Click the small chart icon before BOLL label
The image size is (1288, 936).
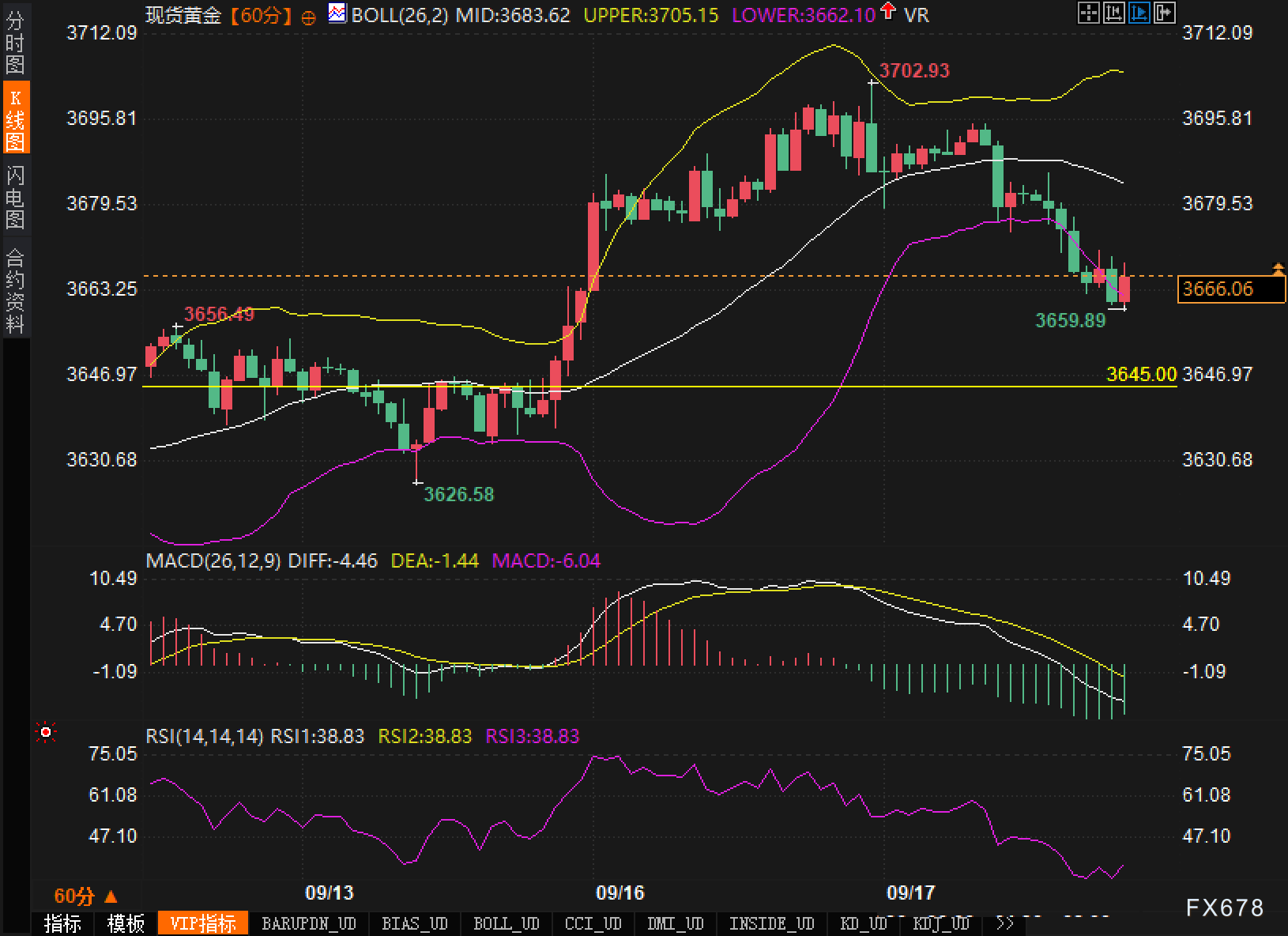pos(337,13)
